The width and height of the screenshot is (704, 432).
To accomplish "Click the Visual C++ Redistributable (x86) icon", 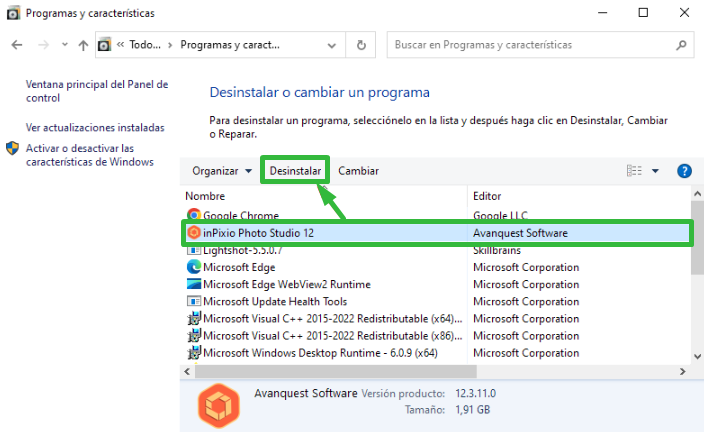I will pos(194,335).
